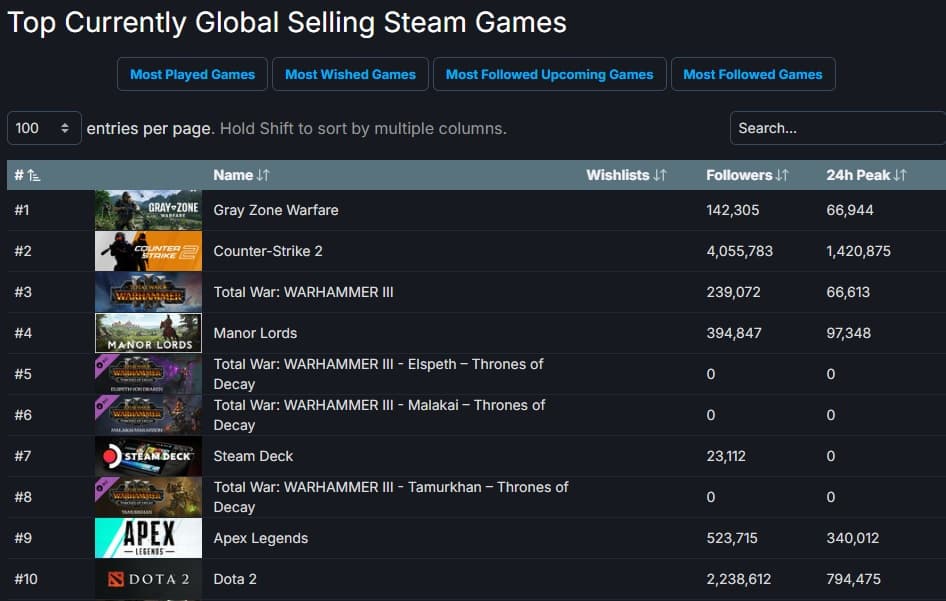This screenshot has width=946, height=601.
Task: Click sort arrows next to Name
Action: click(x=263, y=175)
